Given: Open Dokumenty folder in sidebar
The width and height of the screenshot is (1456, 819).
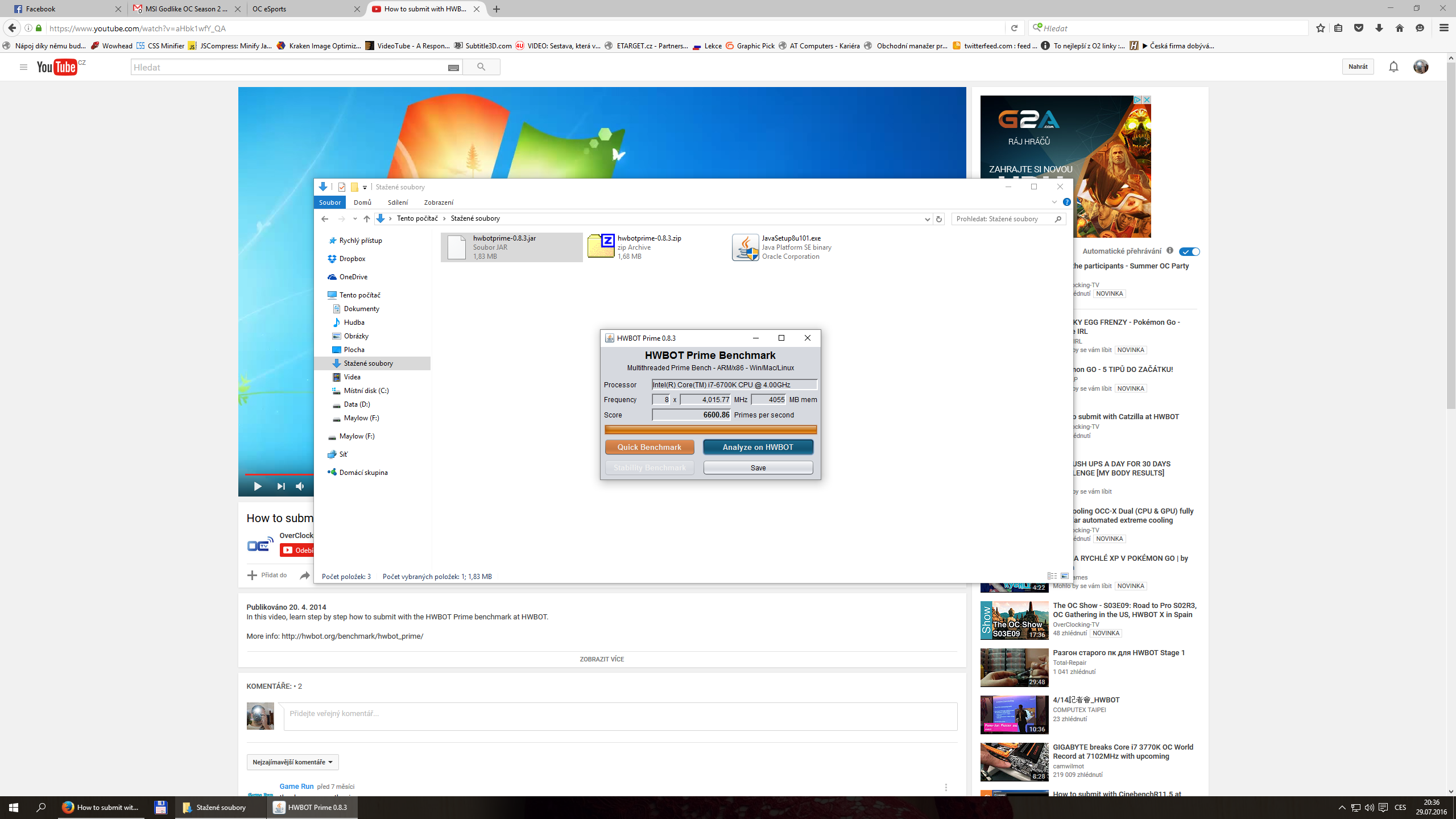Looking at the screenshot, I should click(x=361, y=309).
